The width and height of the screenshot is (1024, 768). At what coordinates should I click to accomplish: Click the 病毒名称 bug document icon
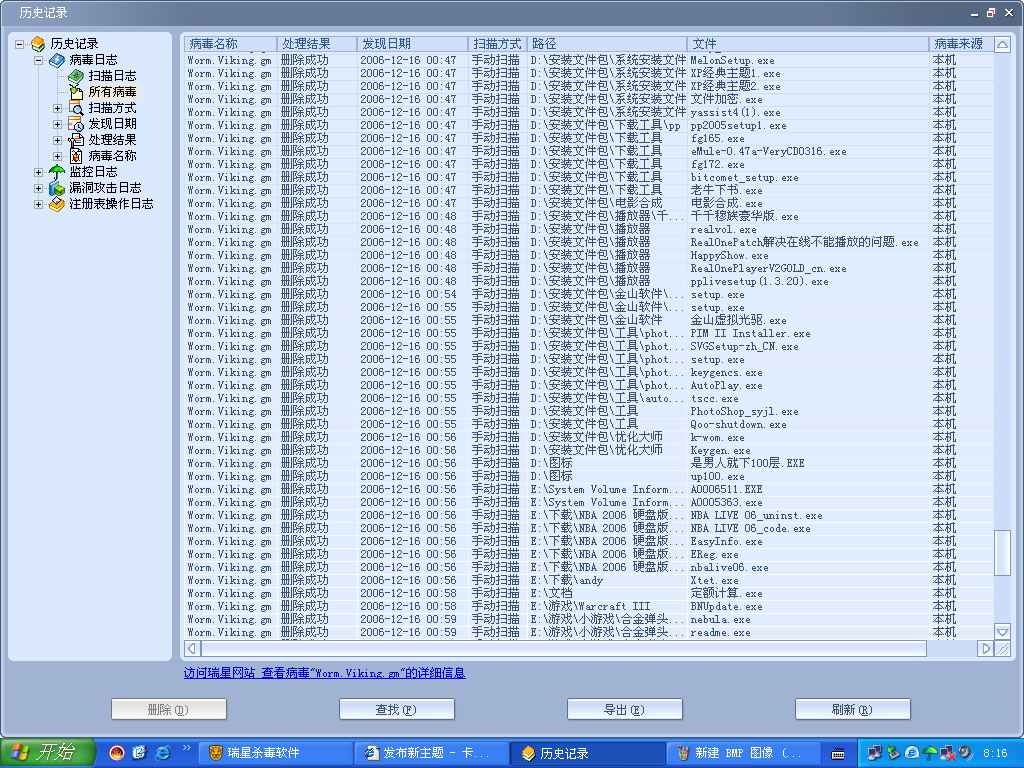click(x=76, y=156)
